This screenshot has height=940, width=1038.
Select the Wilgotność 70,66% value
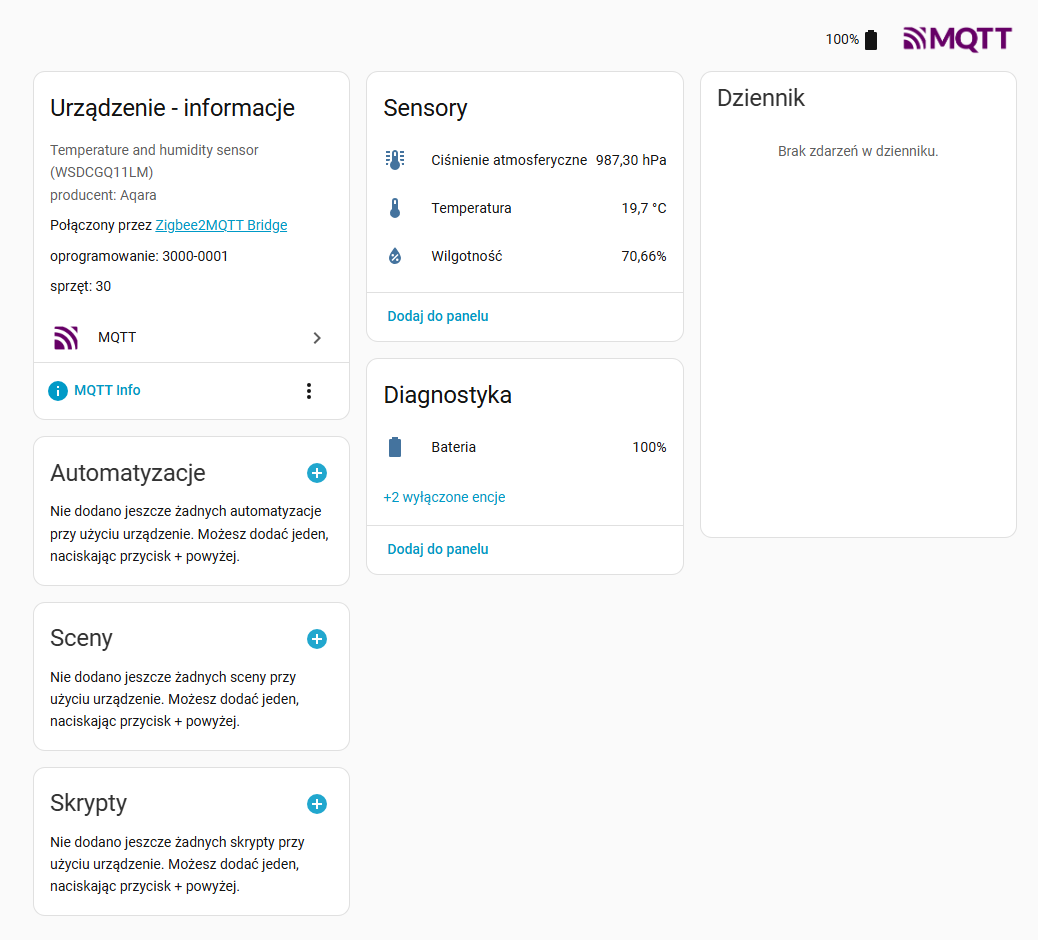643,256
